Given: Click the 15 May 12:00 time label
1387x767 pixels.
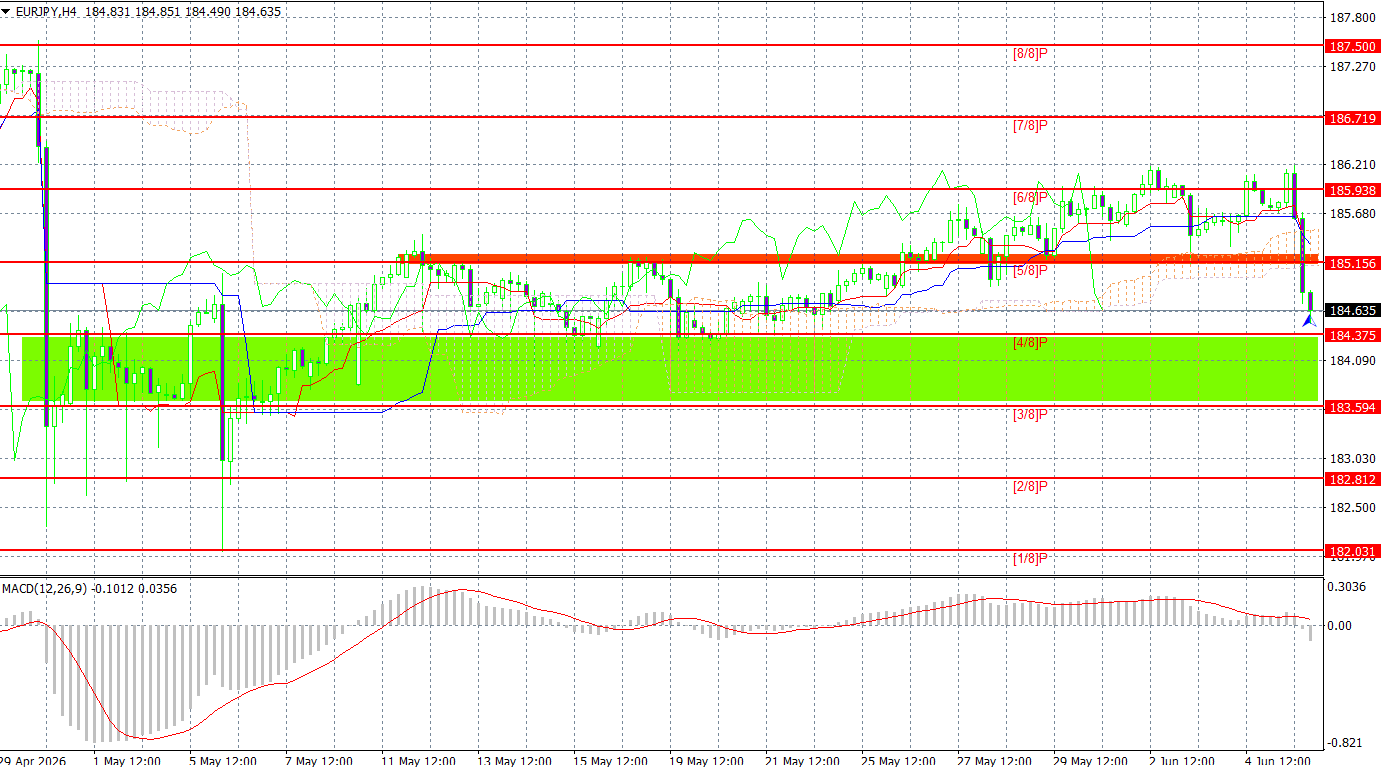Looking at the screenshot, I should pos(609,760).
